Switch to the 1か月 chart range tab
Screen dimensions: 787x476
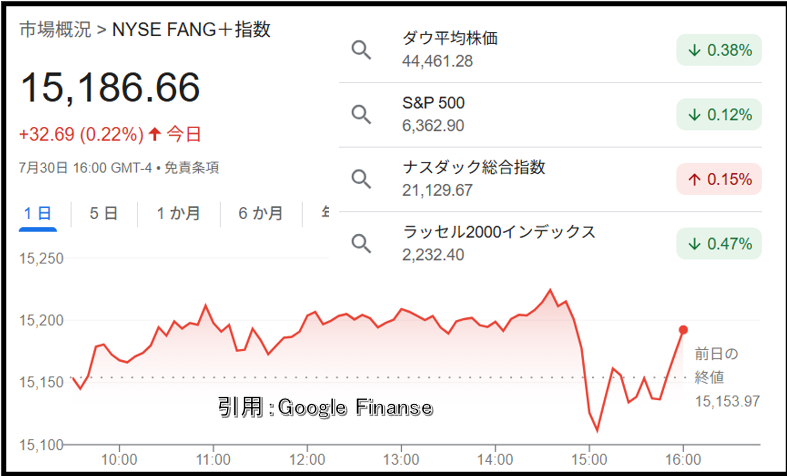point(178,213)
